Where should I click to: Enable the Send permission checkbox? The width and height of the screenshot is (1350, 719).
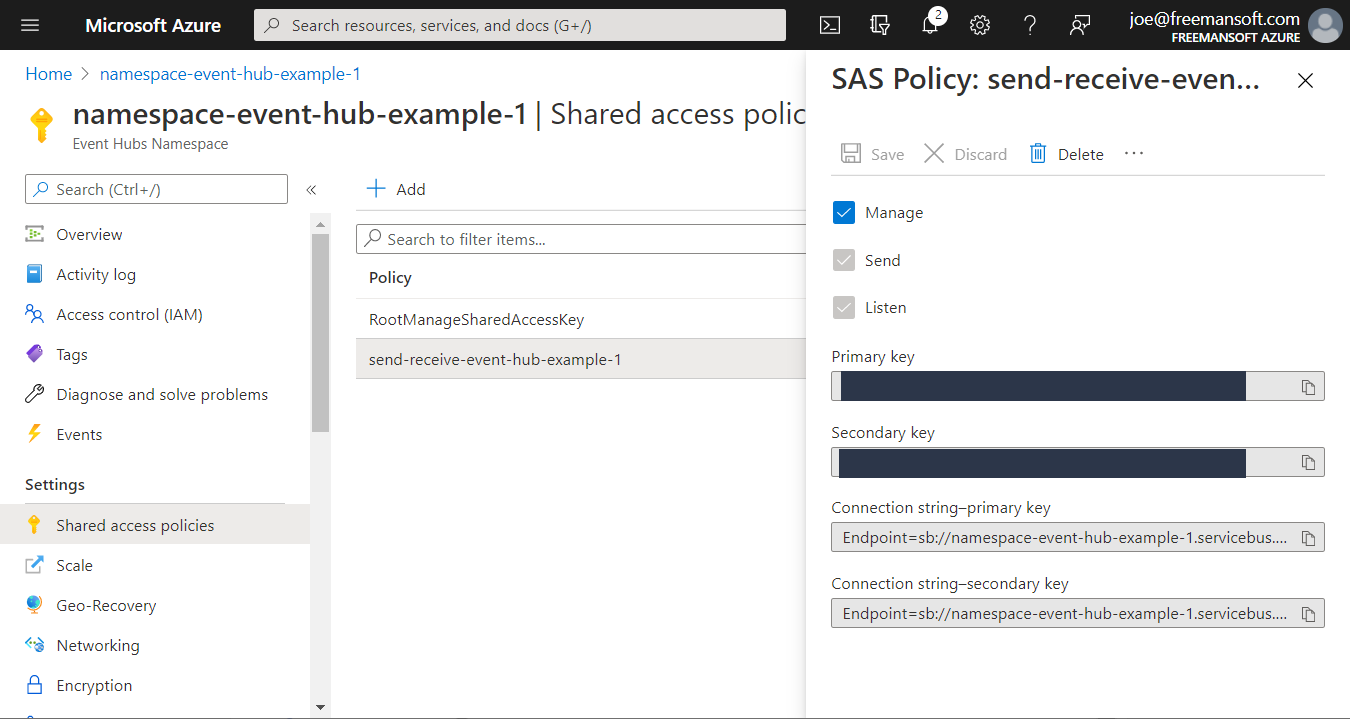point(844,259)
